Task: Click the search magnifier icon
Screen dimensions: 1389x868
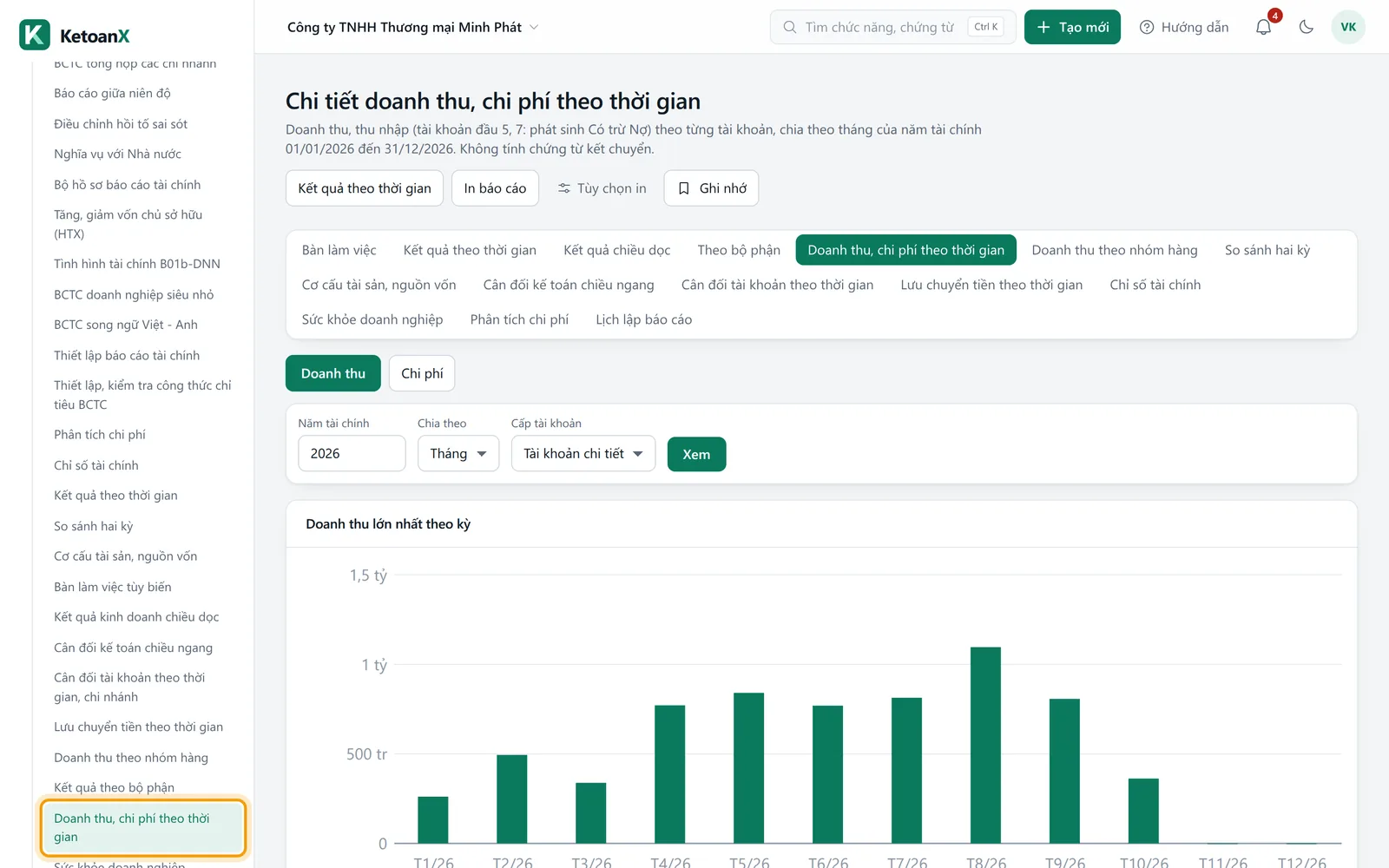Action: [790, 27]
